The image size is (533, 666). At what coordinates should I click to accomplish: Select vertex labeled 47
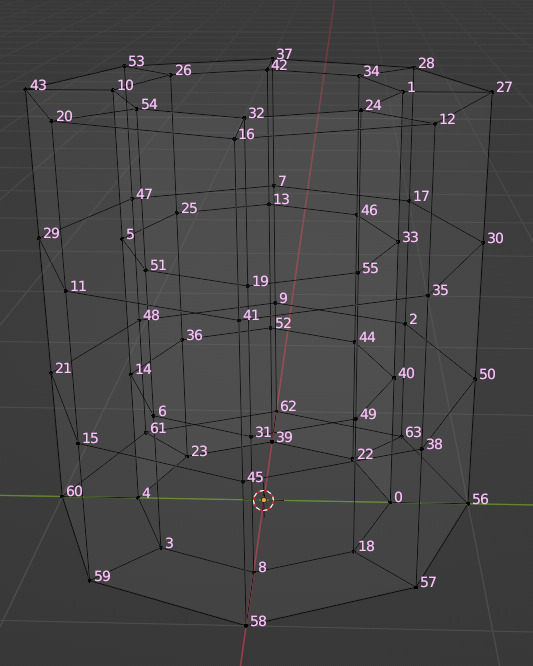pyautogui.click(x=132, y=198)
